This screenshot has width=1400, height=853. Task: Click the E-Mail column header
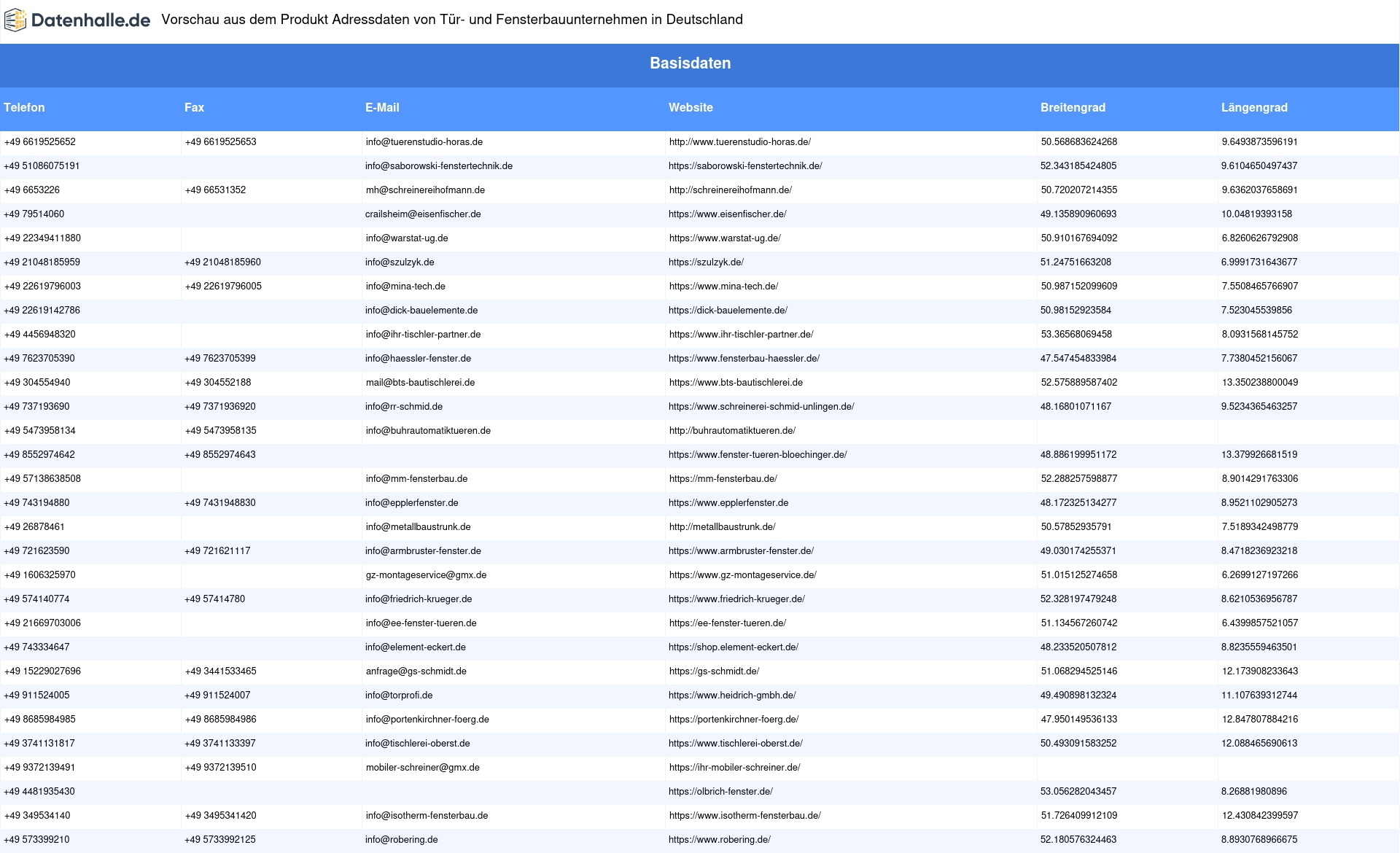[382, 108]
